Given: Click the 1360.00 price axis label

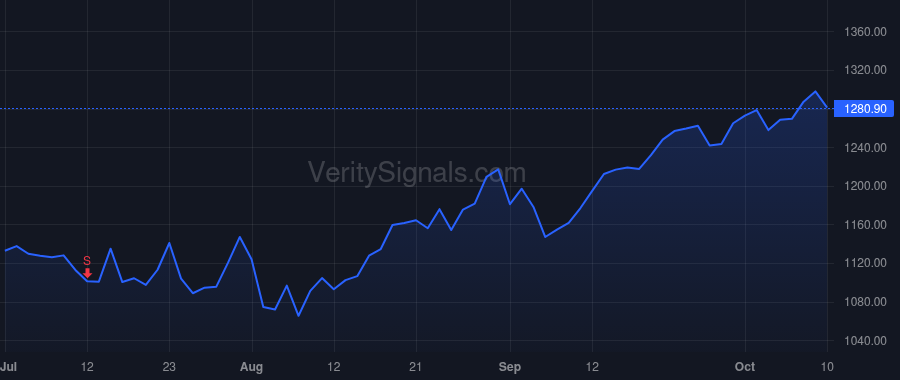Looking at the screenshot, I should 866,32.
